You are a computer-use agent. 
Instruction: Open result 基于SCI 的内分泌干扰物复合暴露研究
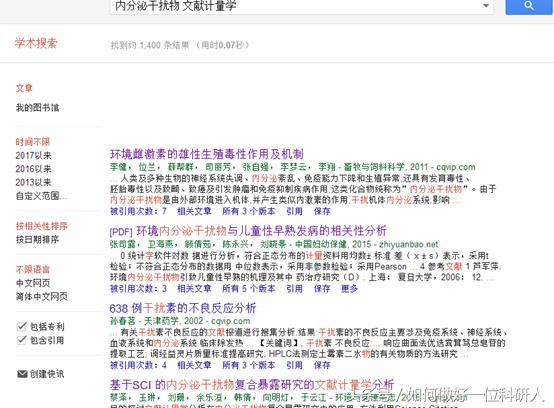[252, 385]
